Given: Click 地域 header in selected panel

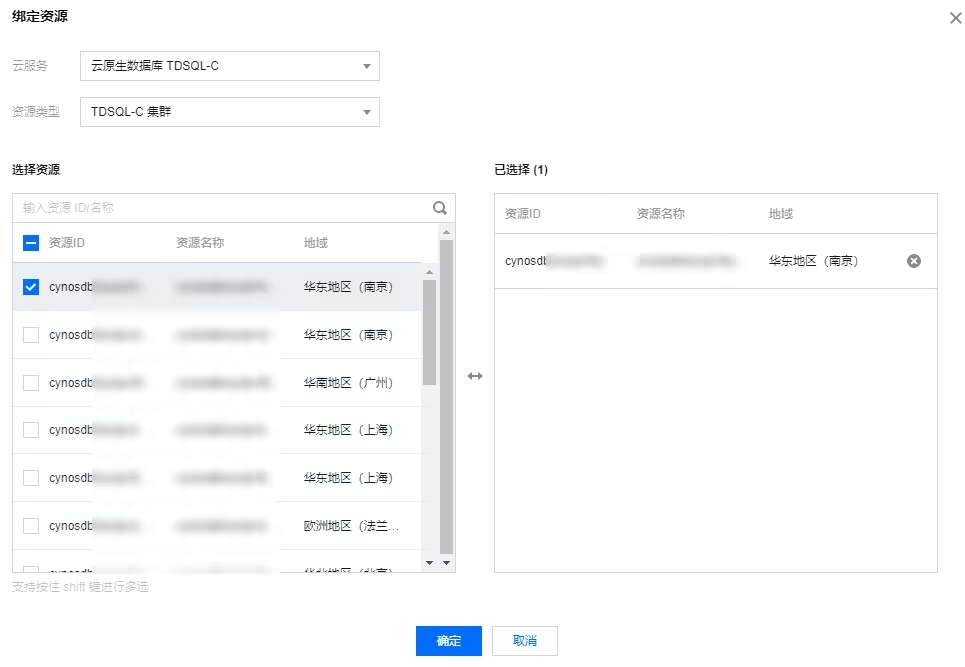Looking at the screenshot, I should [x=781, y=214].
